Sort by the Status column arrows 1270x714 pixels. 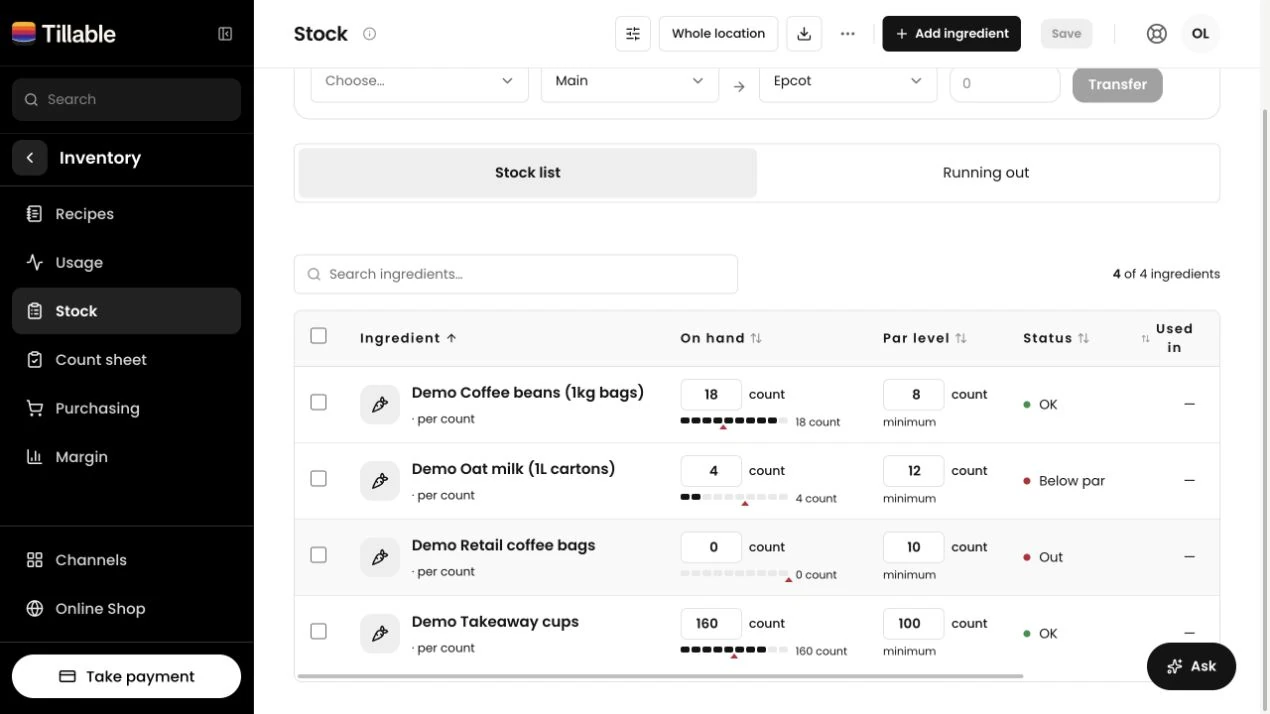point(1083,338)
